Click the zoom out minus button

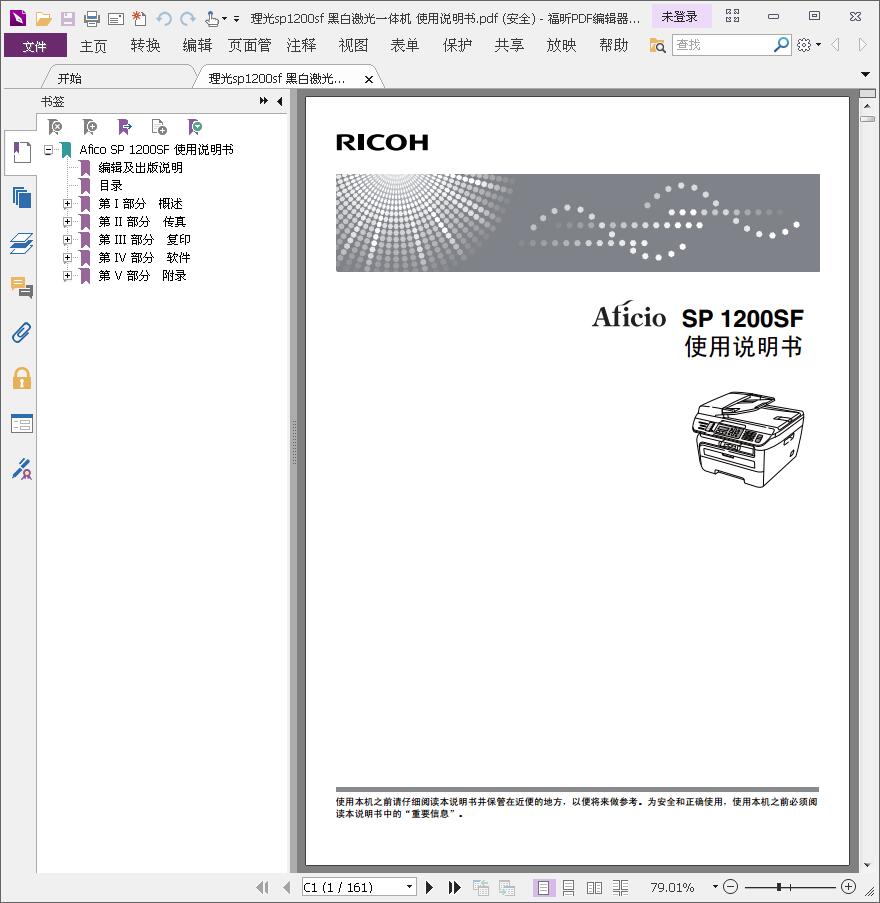pos(730,887)
